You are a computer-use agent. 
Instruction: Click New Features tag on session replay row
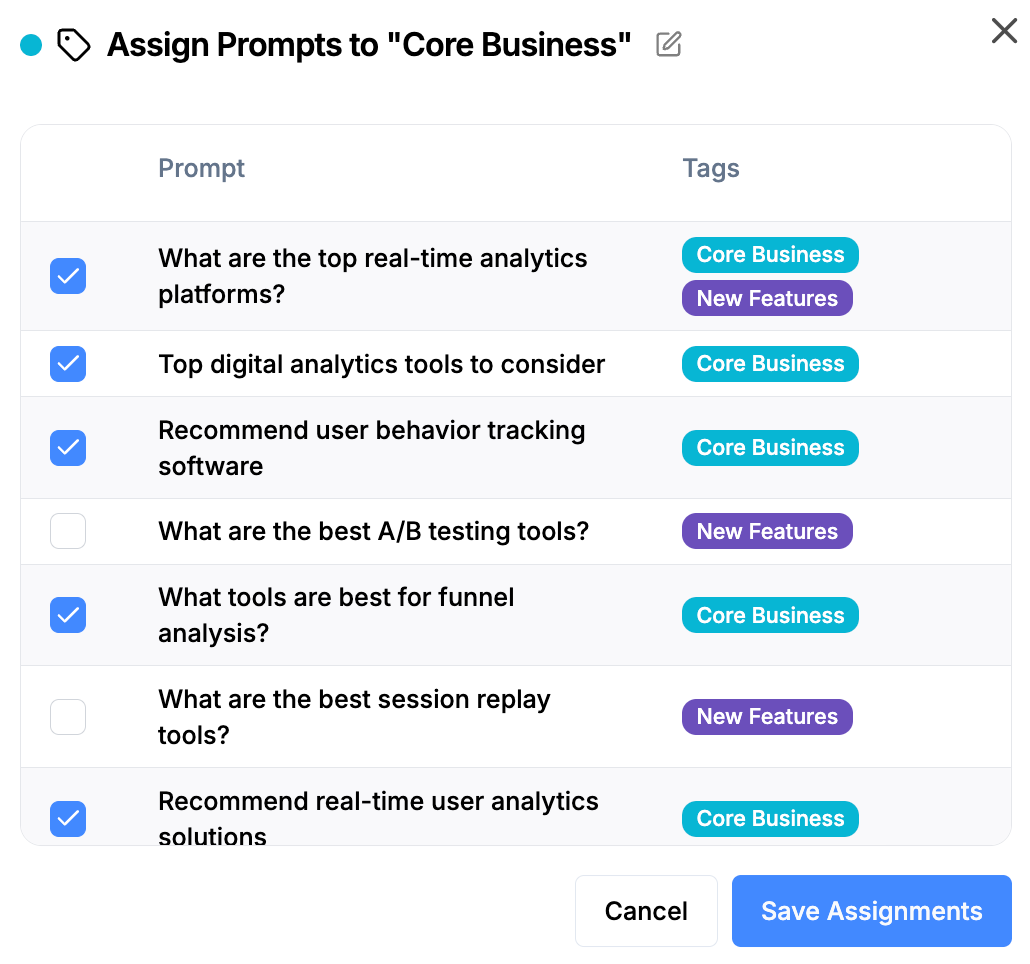(767, 716)
